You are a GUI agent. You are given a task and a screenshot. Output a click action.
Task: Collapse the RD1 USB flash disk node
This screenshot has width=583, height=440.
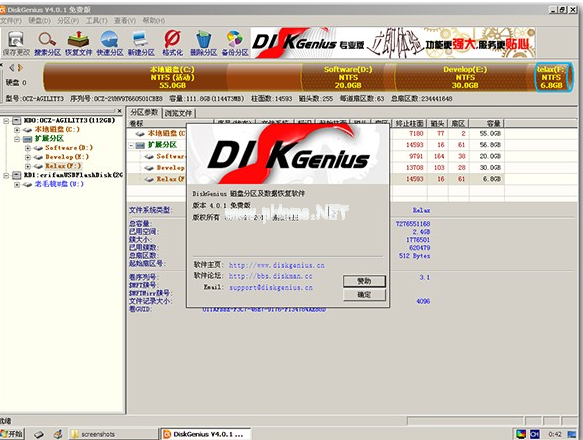click(6, 175)
